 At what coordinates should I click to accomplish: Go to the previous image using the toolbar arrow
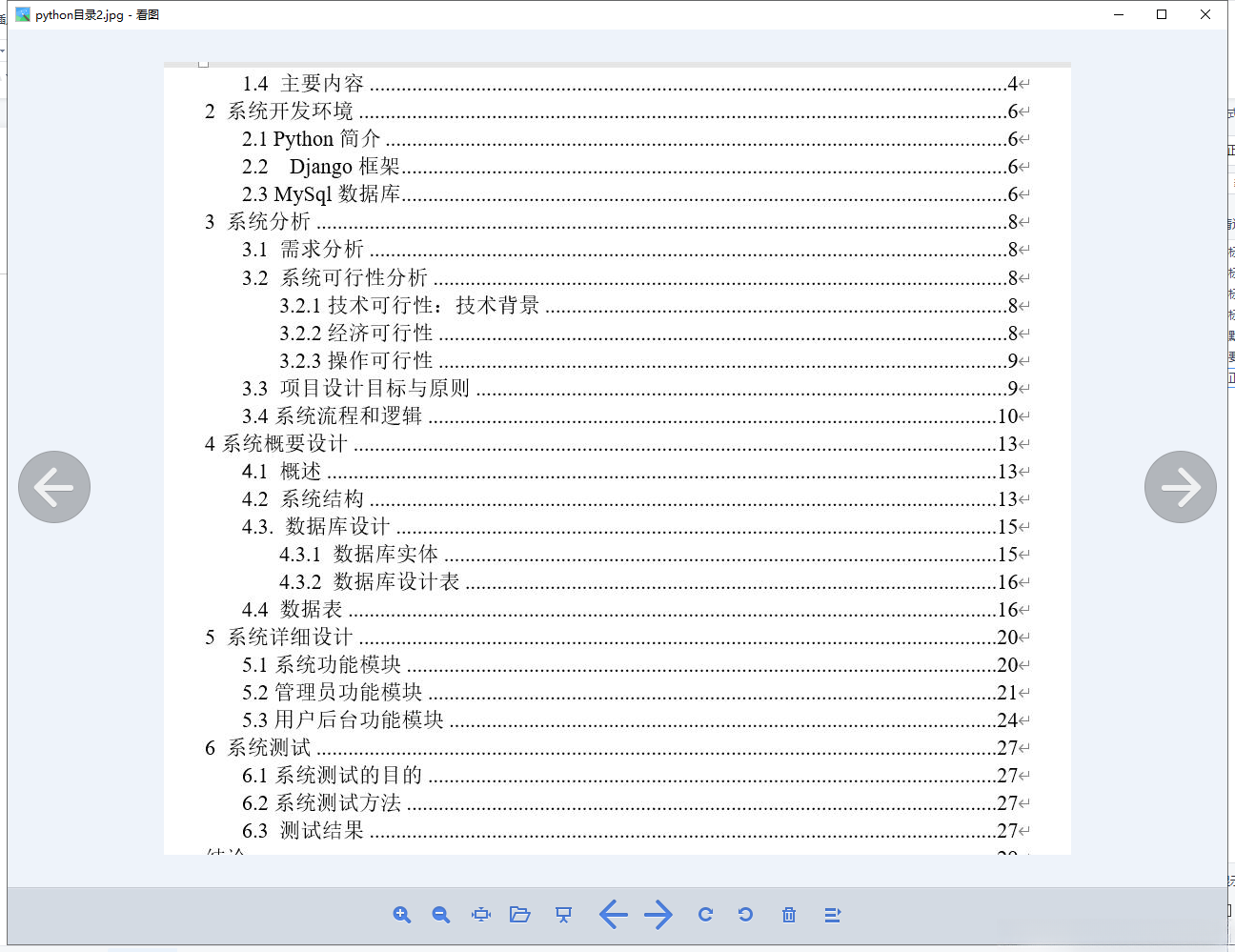click(614, 914)
